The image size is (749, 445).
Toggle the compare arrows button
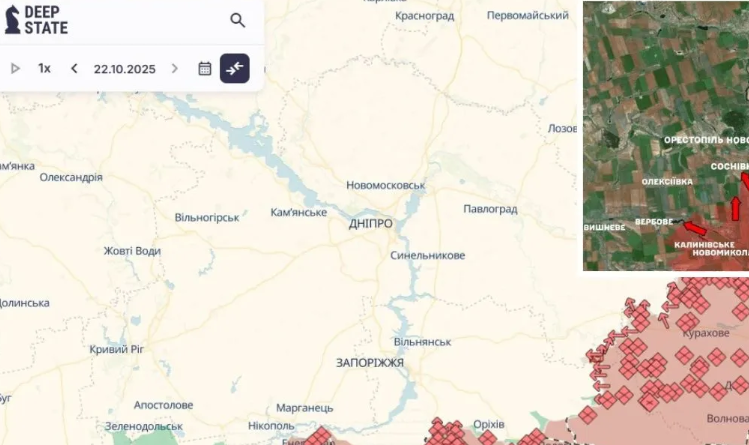pyautogui.click(x=235, y=68)
